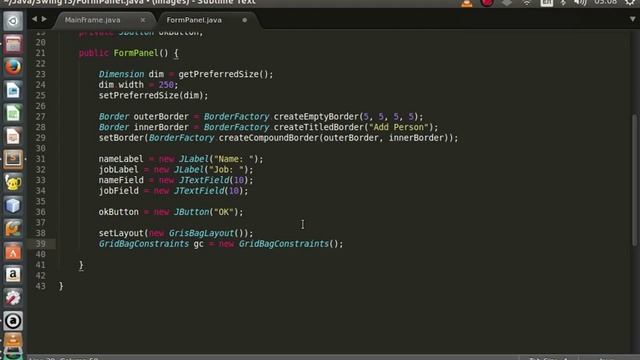Click line number 43 in gutter
The image size is (640, 360).
40,286
